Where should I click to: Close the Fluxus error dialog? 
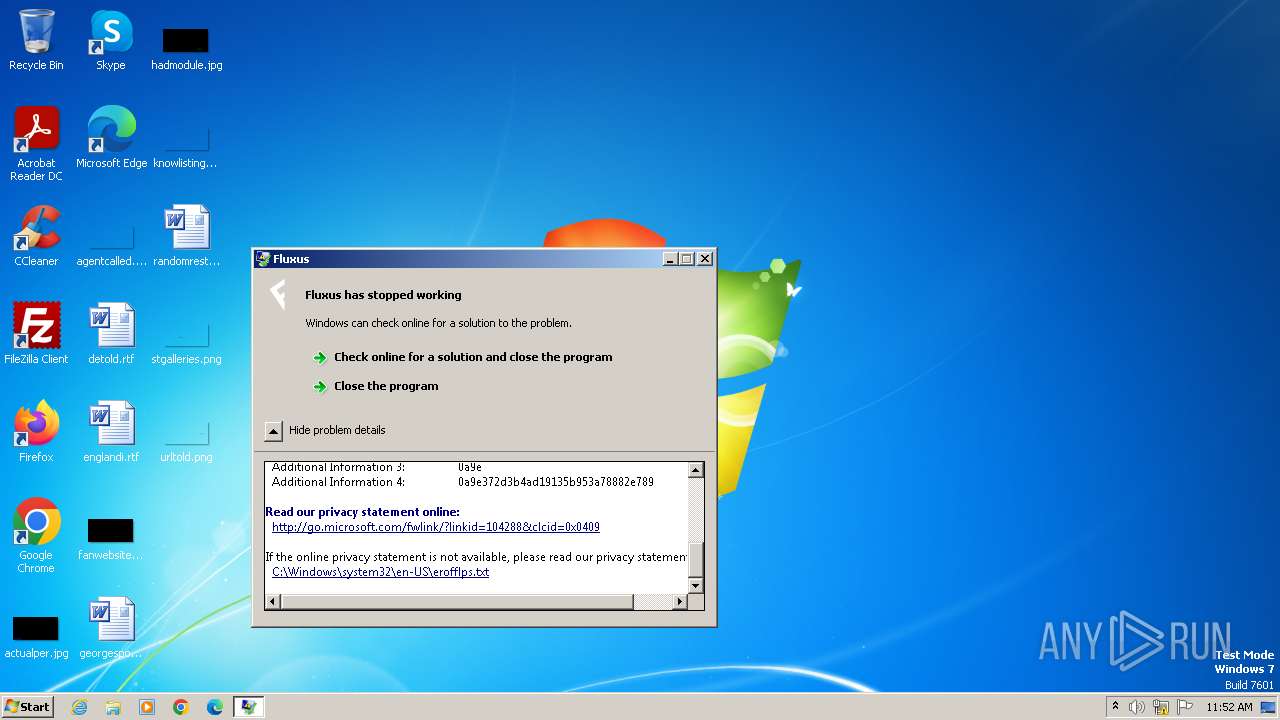click(x=705, y=259)
